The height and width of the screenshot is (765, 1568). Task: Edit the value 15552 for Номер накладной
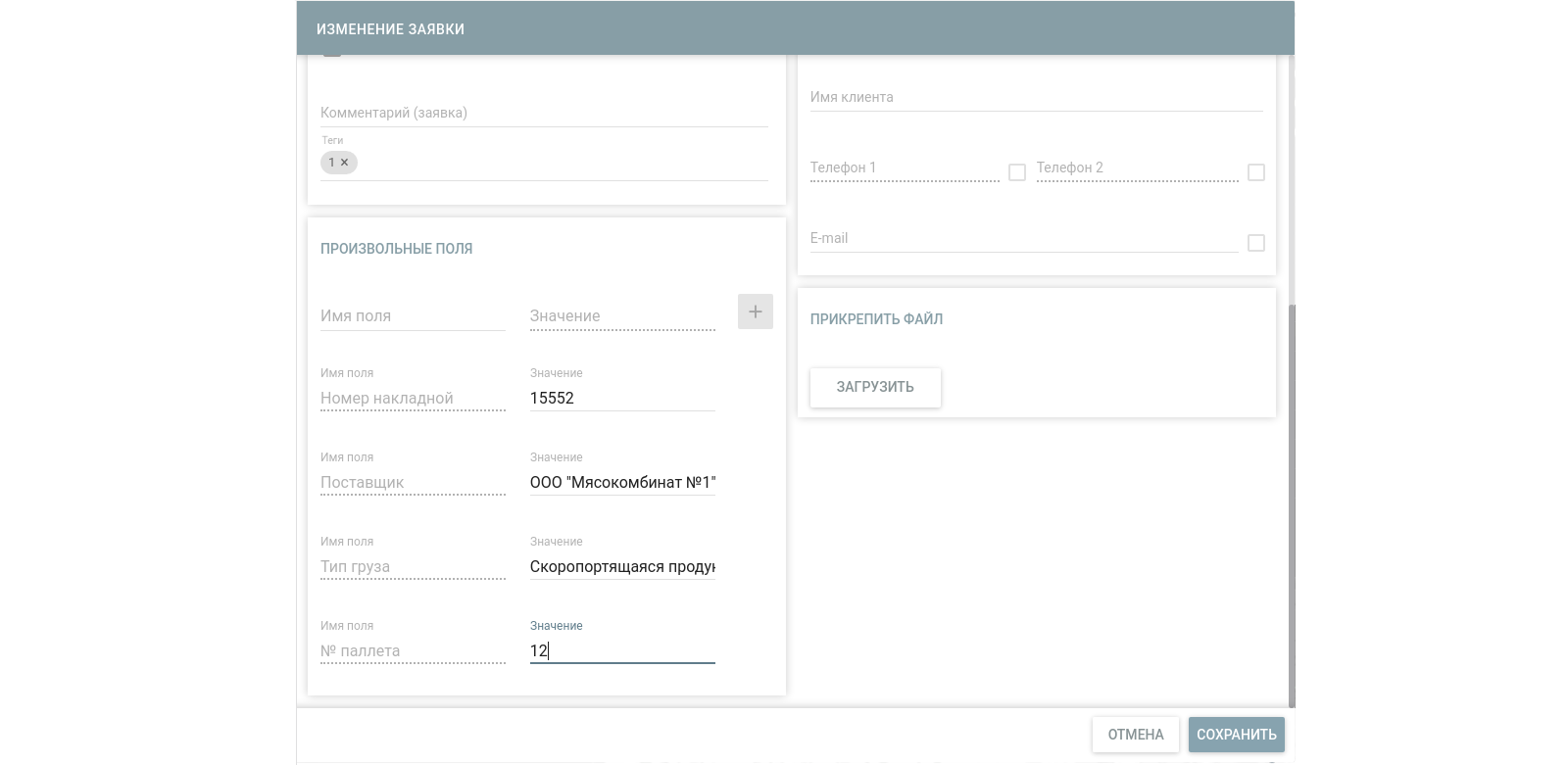[x=622, y=398]
